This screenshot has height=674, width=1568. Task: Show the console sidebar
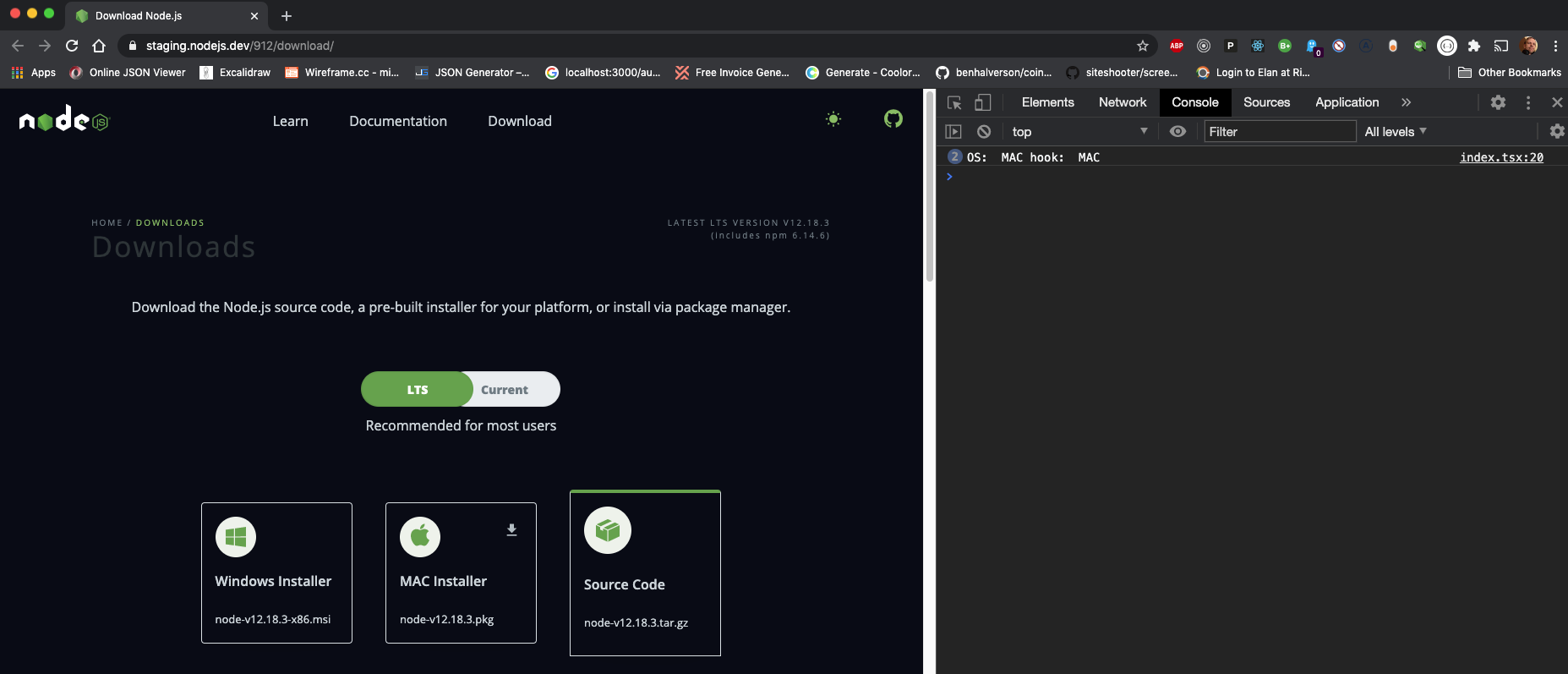point(953,131)
